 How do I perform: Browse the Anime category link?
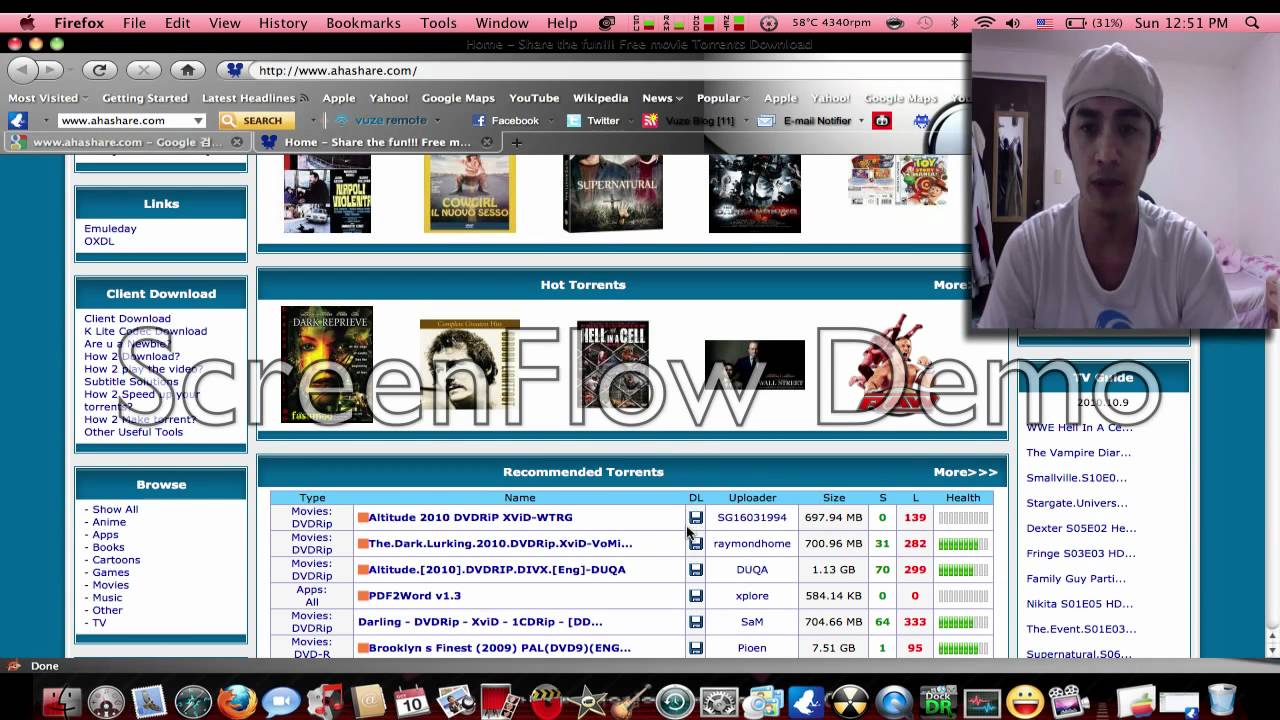[x=109, y=522]
